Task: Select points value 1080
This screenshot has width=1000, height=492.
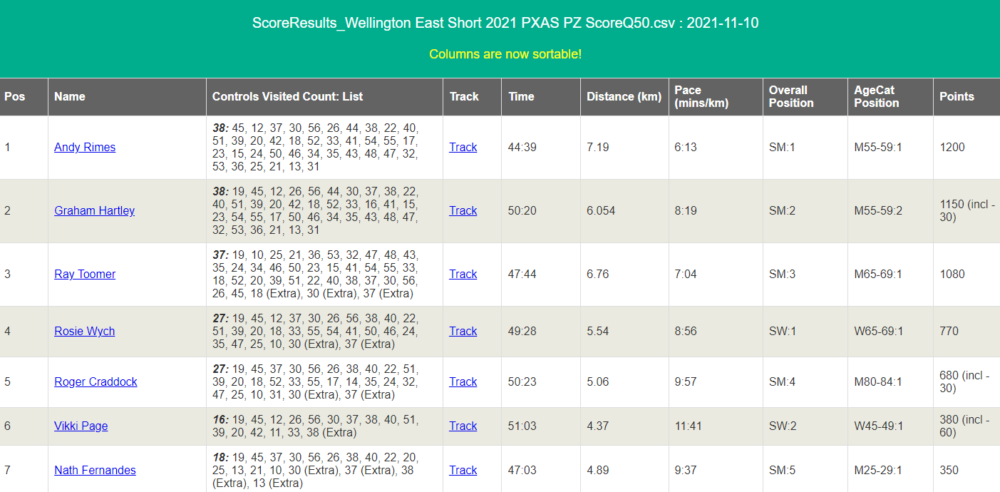Action: tap(952, 274)
